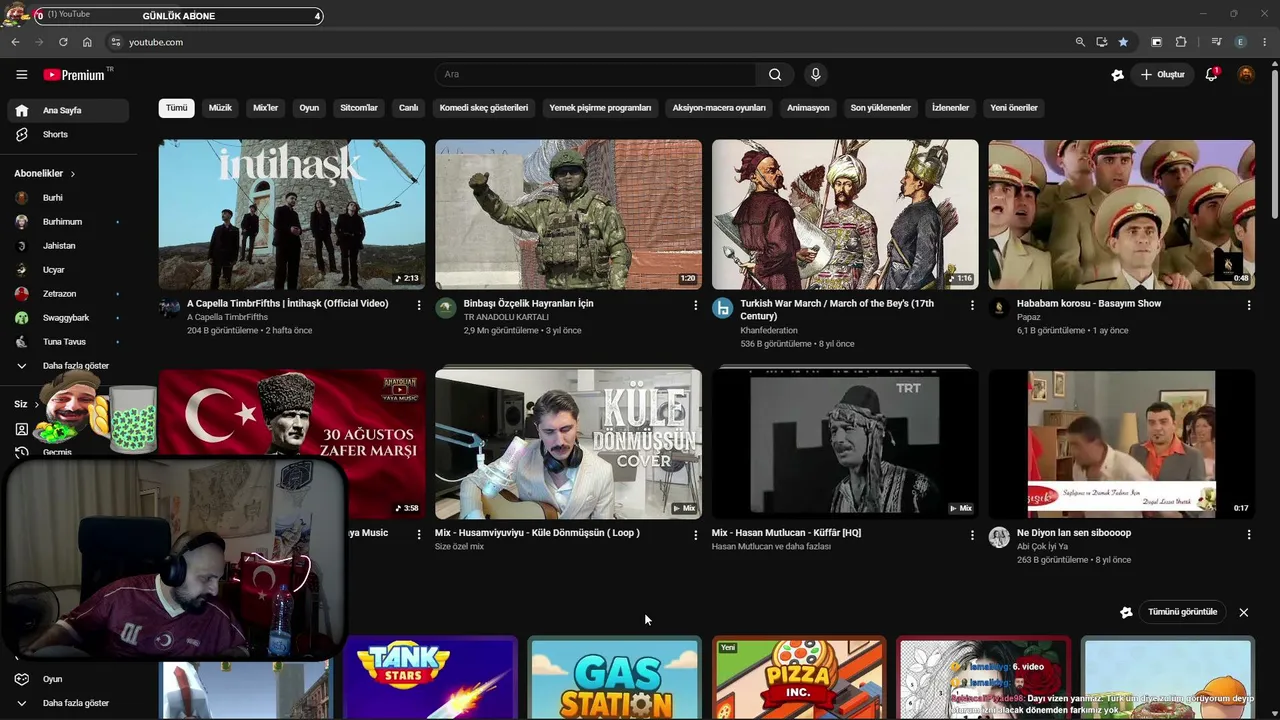Screen dimensions: 1280x720
Task: Play the intihaşk video thumbnail
Action: 292,215
